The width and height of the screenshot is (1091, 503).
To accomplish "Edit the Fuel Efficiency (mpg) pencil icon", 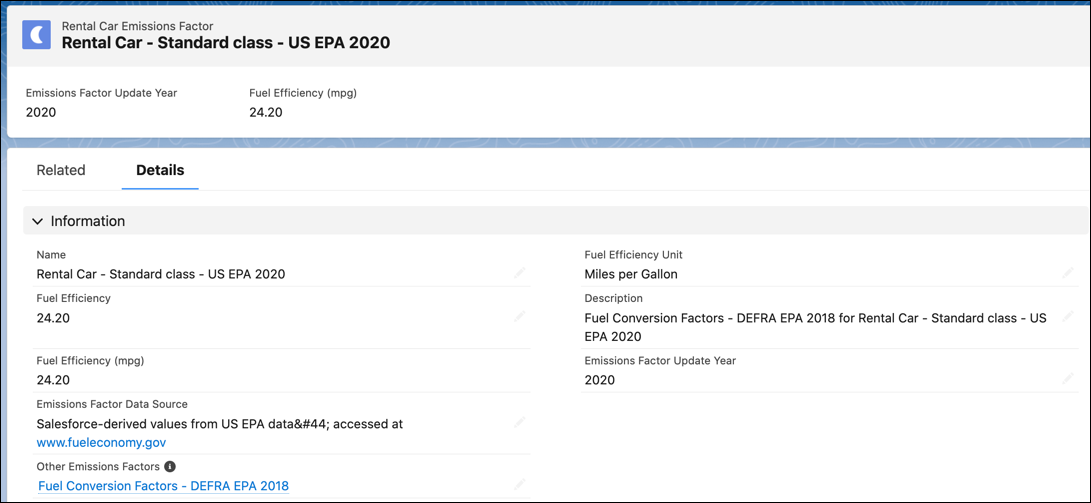I will click(x=520, y=379).
